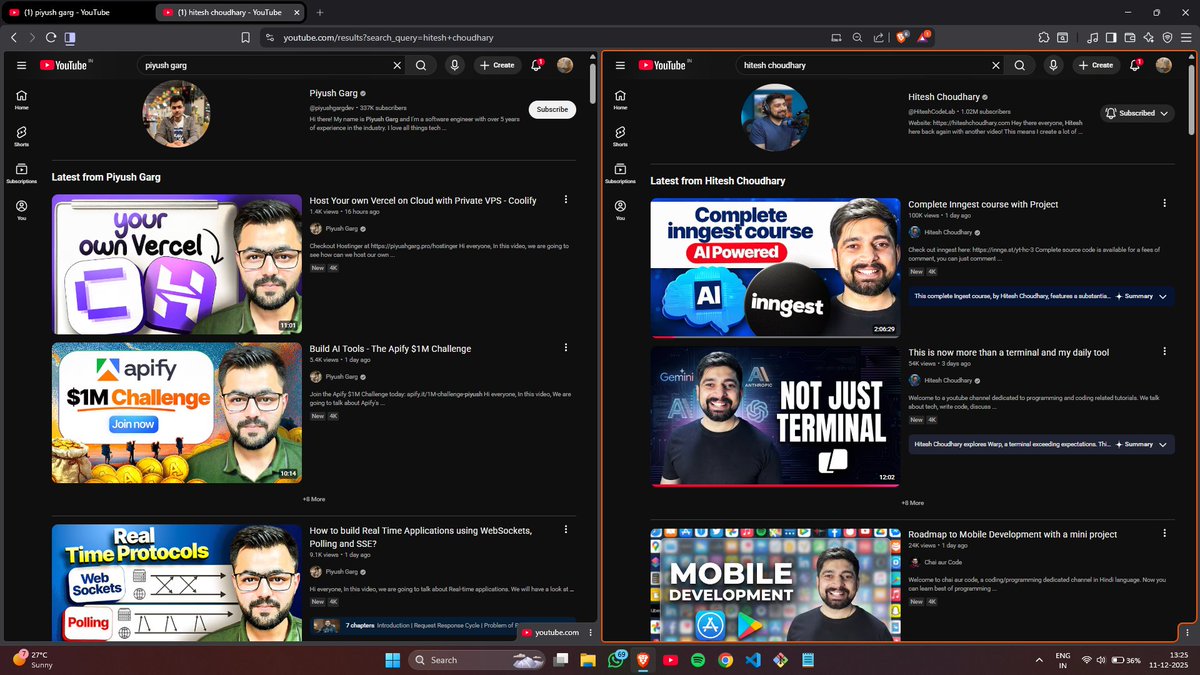Show '+8 More' videos from Piyush Garg

pos(314,498)
